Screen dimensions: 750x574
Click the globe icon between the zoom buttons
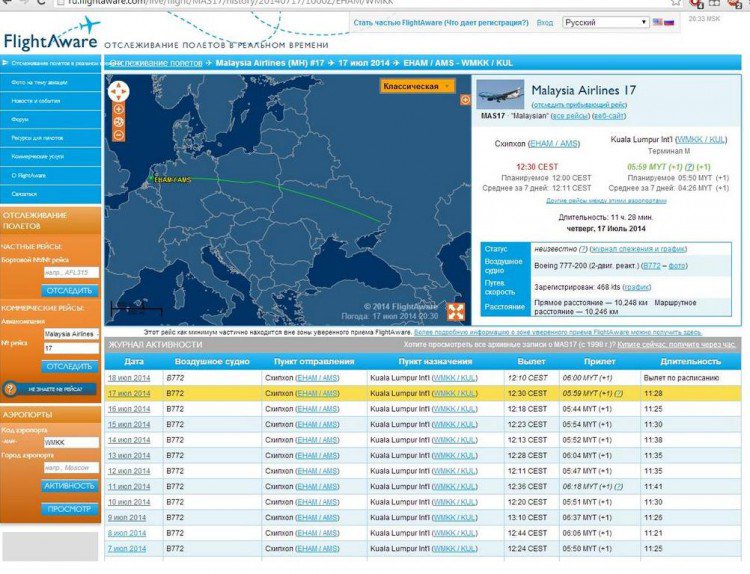click(x=118, y=121)
